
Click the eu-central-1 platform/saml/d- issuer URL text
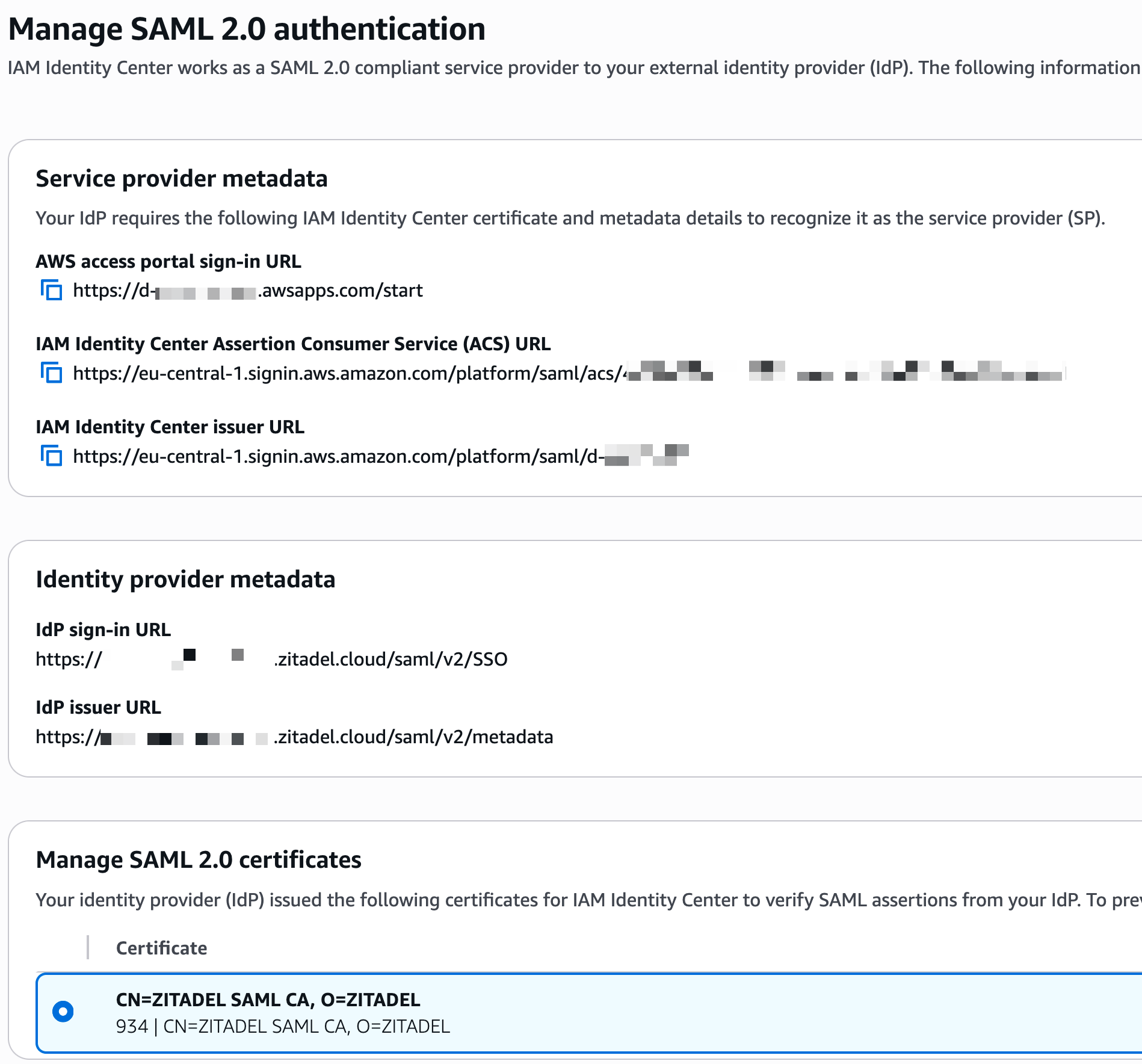[337, 457]
